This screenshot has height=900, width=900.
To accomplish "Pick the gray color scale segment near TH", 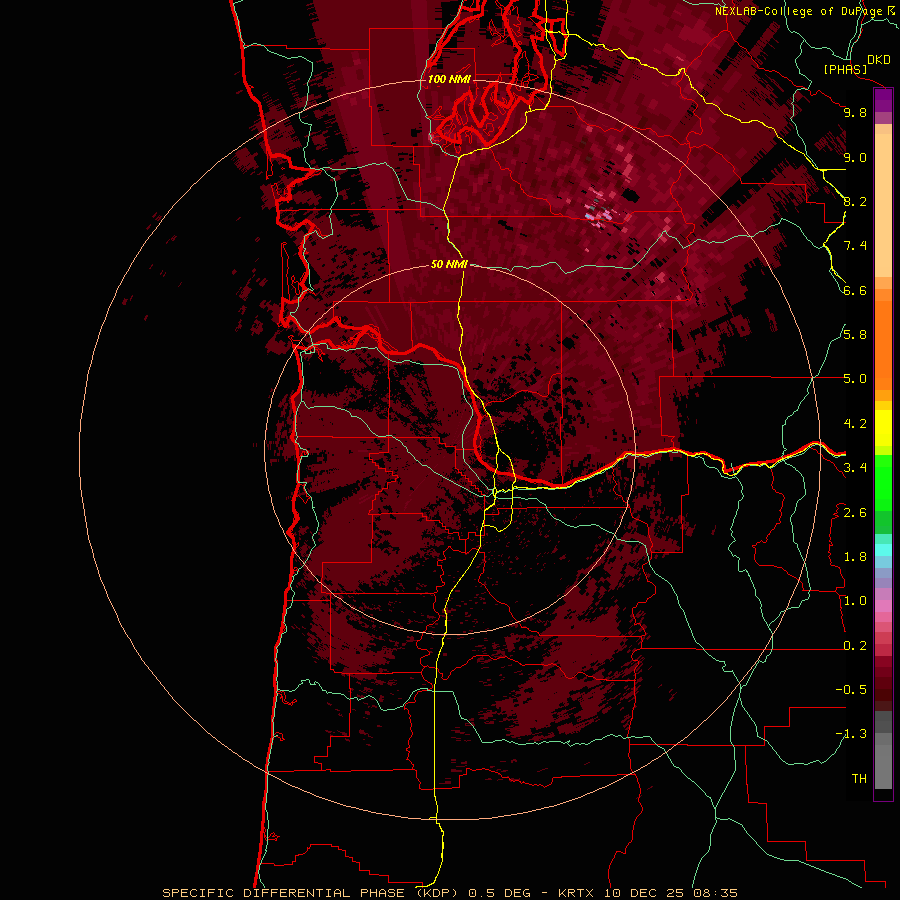I will [x=883, y=766].
